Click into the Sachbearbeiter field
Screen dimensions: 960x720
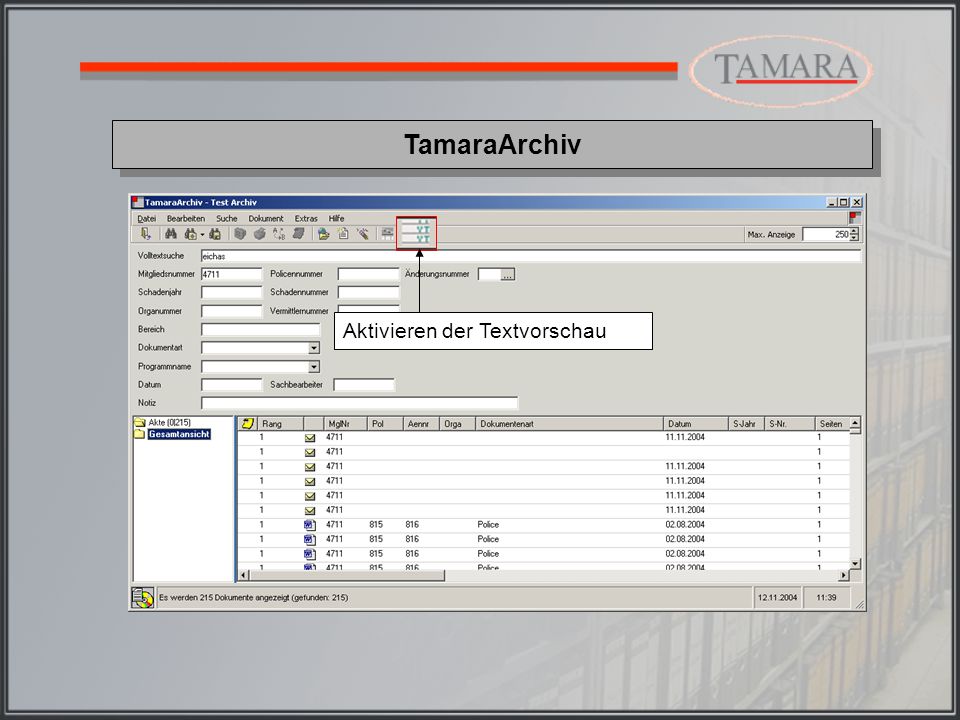[x=364, y=385]
